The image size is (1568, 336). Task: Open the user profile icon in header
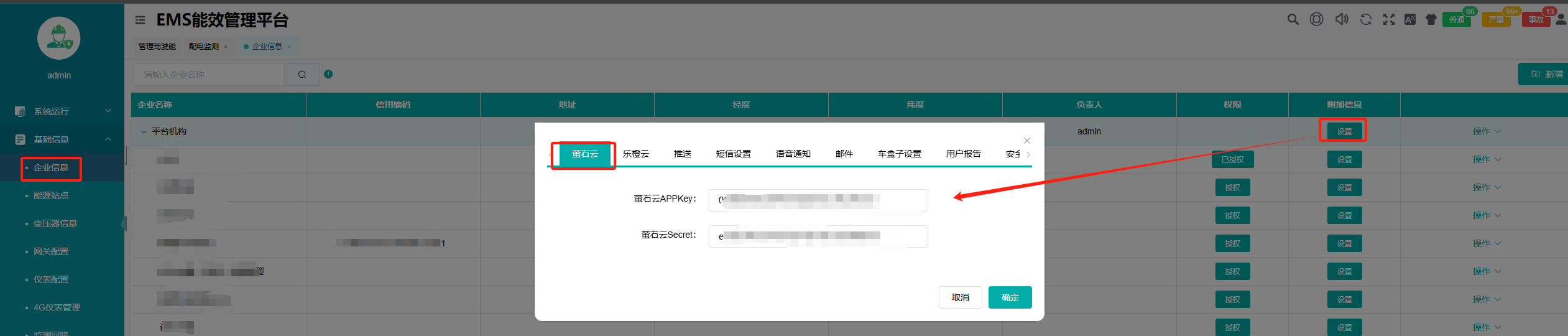(1561, 19)
